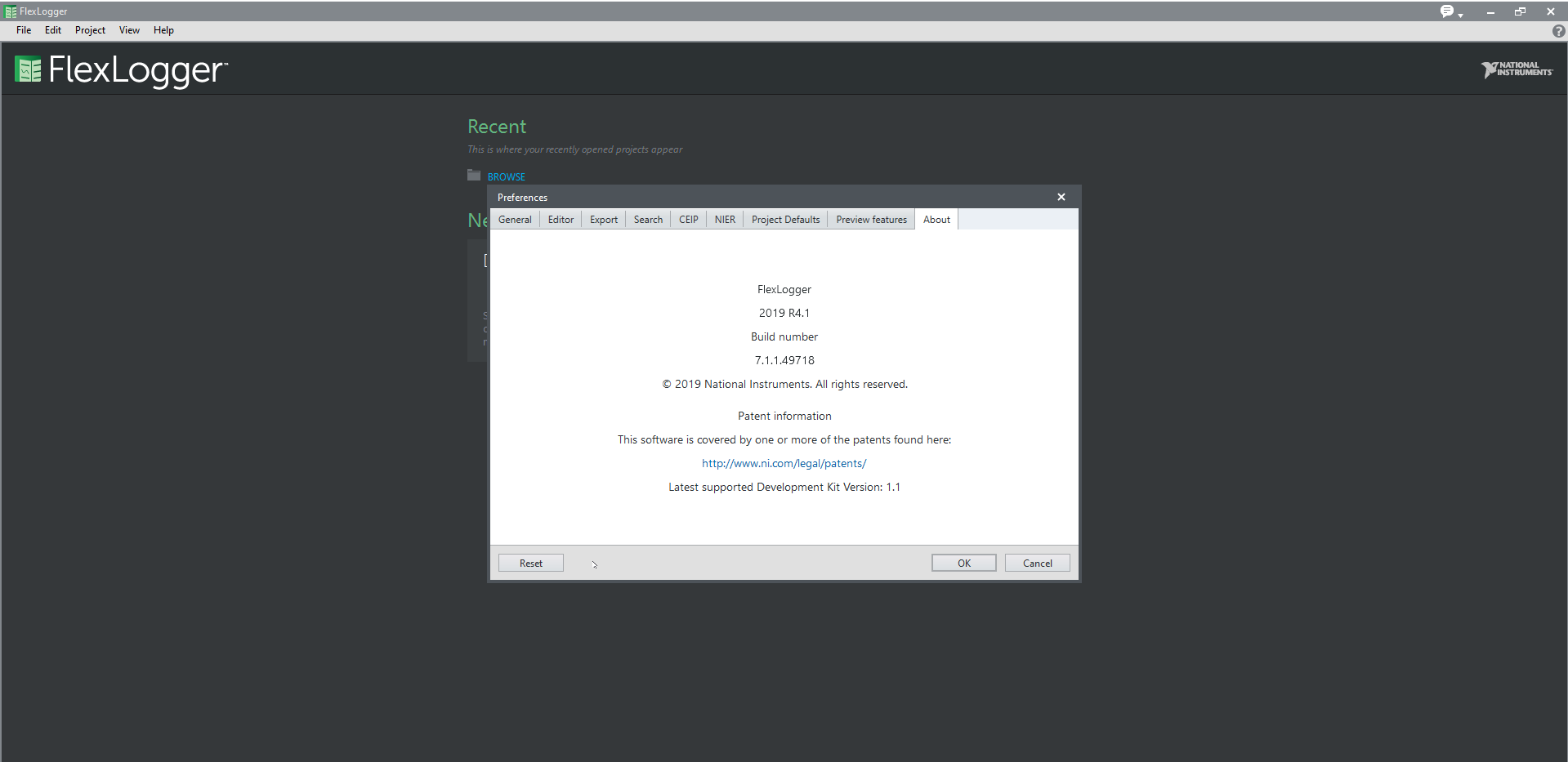Click the FlexLogger product name in About
The image size is (1568, 762).
tap(784, 289)
